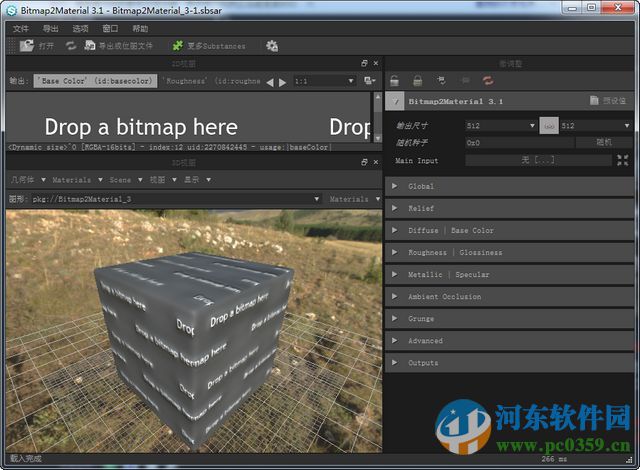Go to previous output with left arrow

point(270,82)
